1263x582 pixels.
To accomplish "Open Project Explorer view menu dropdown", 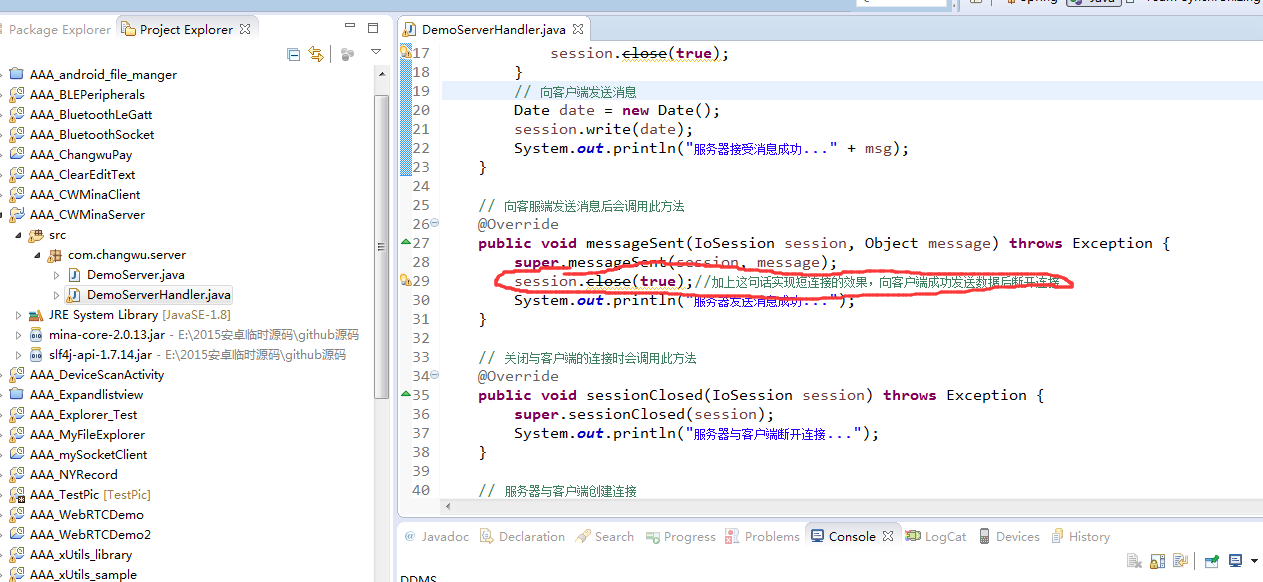I will 376,52.
